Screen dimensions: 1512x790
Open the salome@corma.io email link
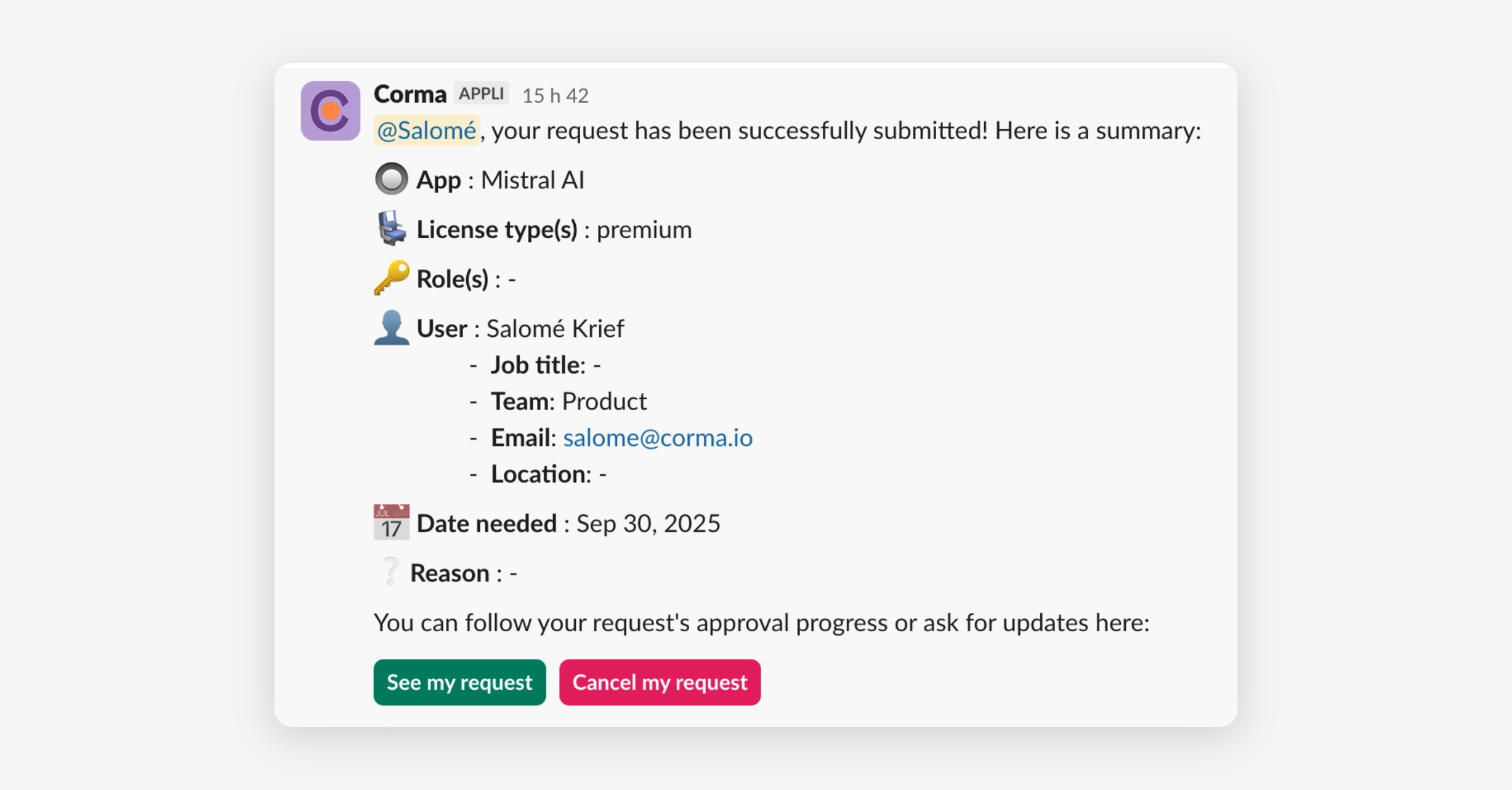point(657,438)
